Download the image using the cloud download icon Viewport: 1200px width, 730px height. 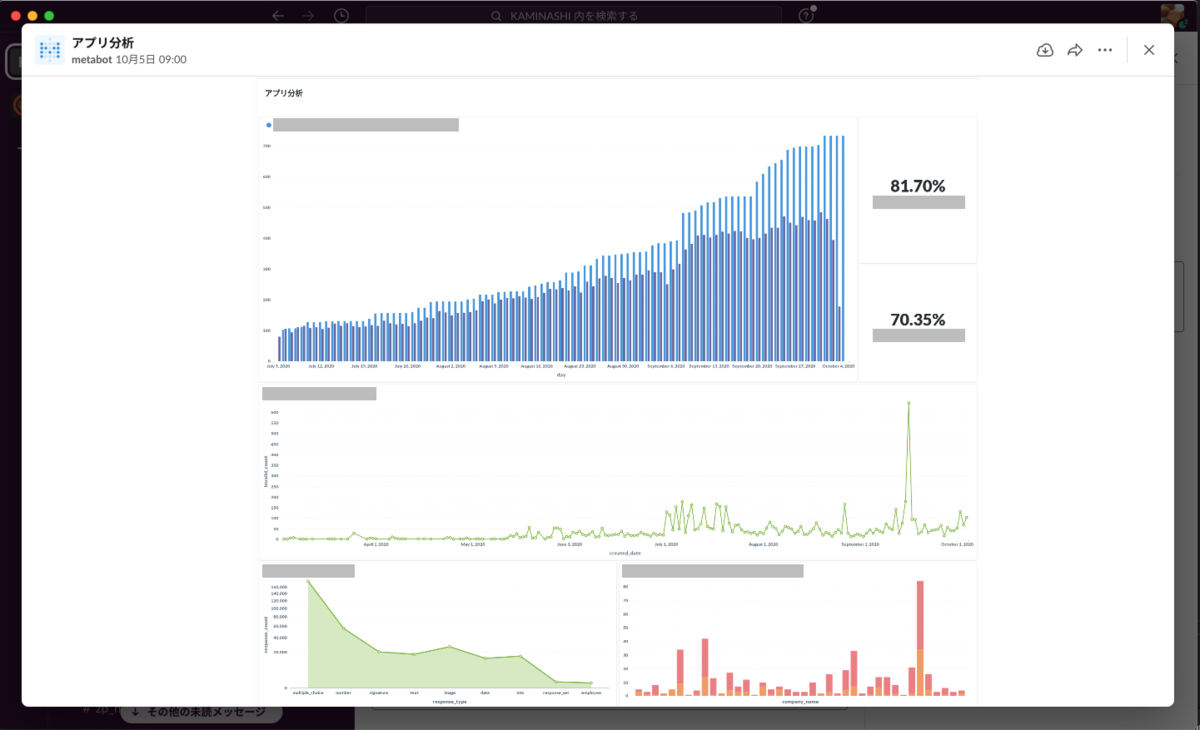[1045, 50]
